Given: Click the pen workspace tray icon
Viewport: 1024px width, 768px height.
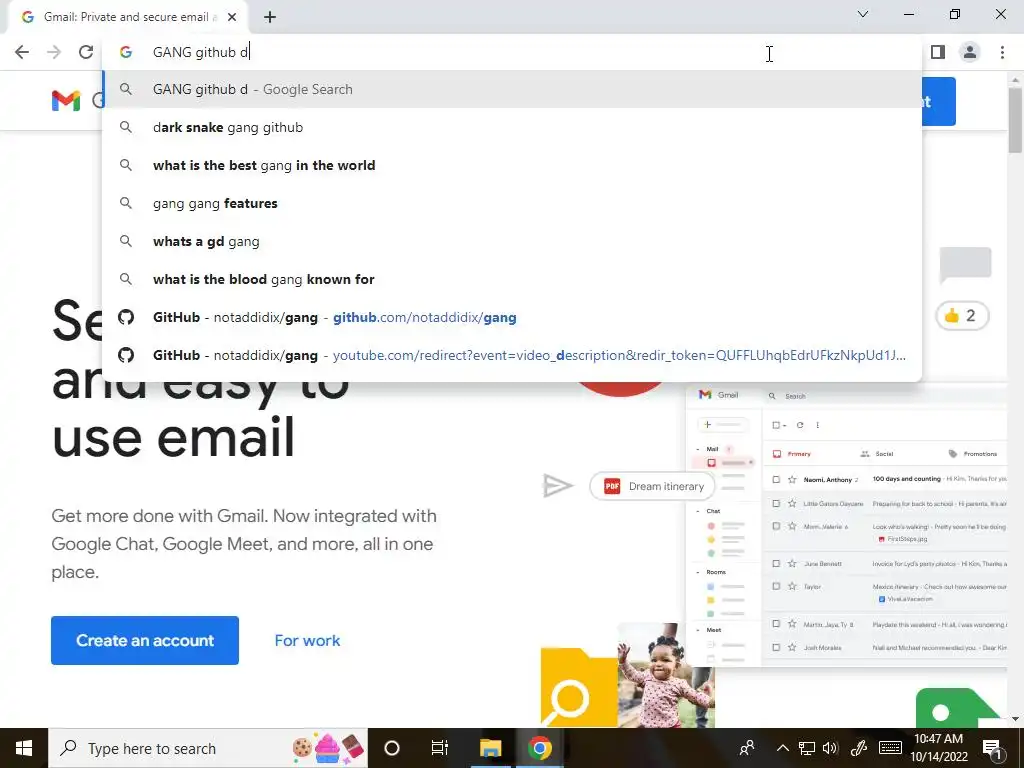Looking at the screenshot, I should pos(859,748).
